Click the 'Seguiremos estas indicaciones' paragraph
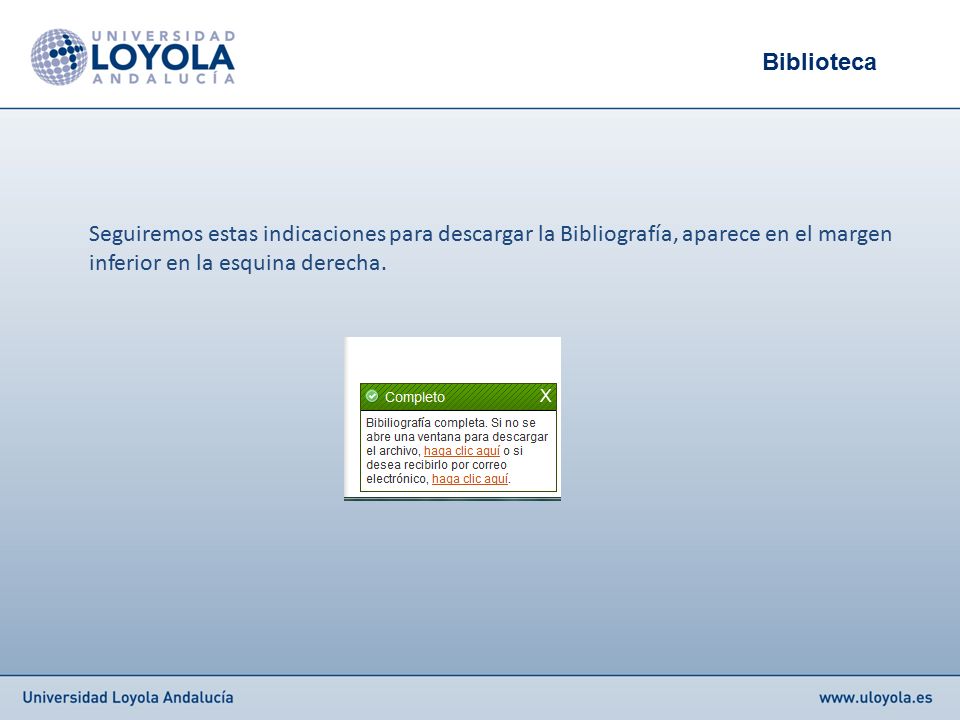 [x=490, y=248]
